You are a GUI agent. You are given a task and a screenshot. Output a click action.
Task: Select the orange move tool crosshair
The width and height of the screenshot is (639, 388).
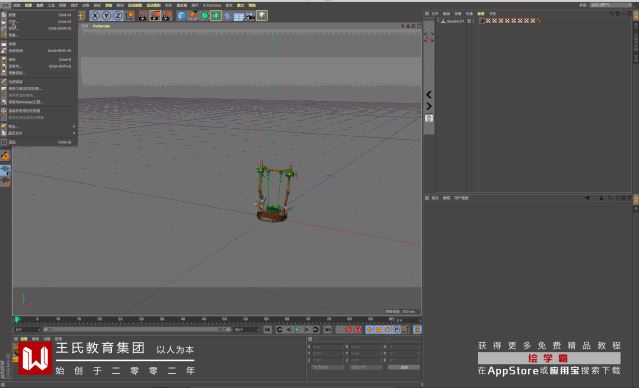point(82,16)
